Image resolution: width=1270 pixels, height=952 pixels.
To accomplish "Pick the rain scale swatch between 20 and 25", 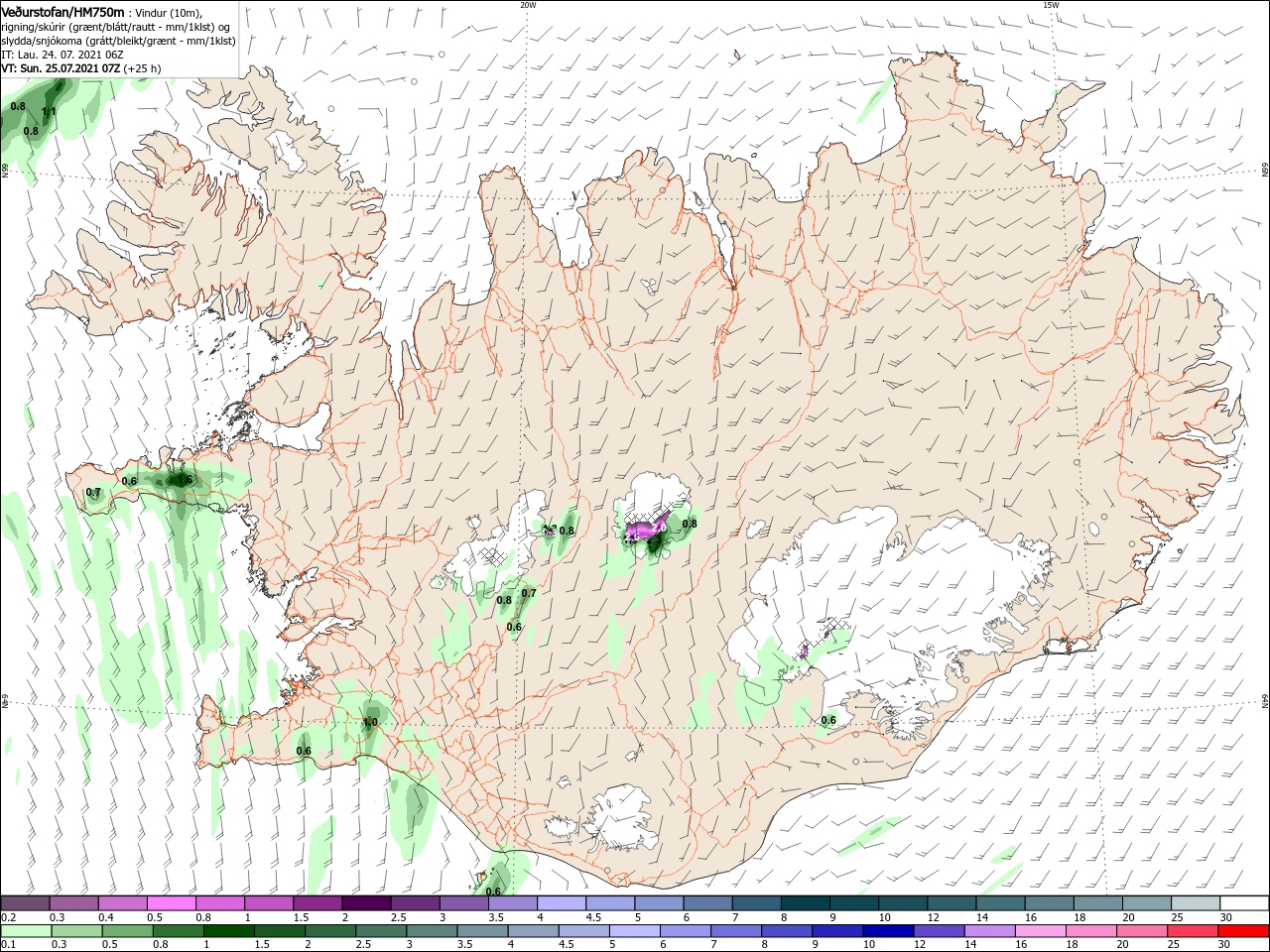I will 1144,931.
